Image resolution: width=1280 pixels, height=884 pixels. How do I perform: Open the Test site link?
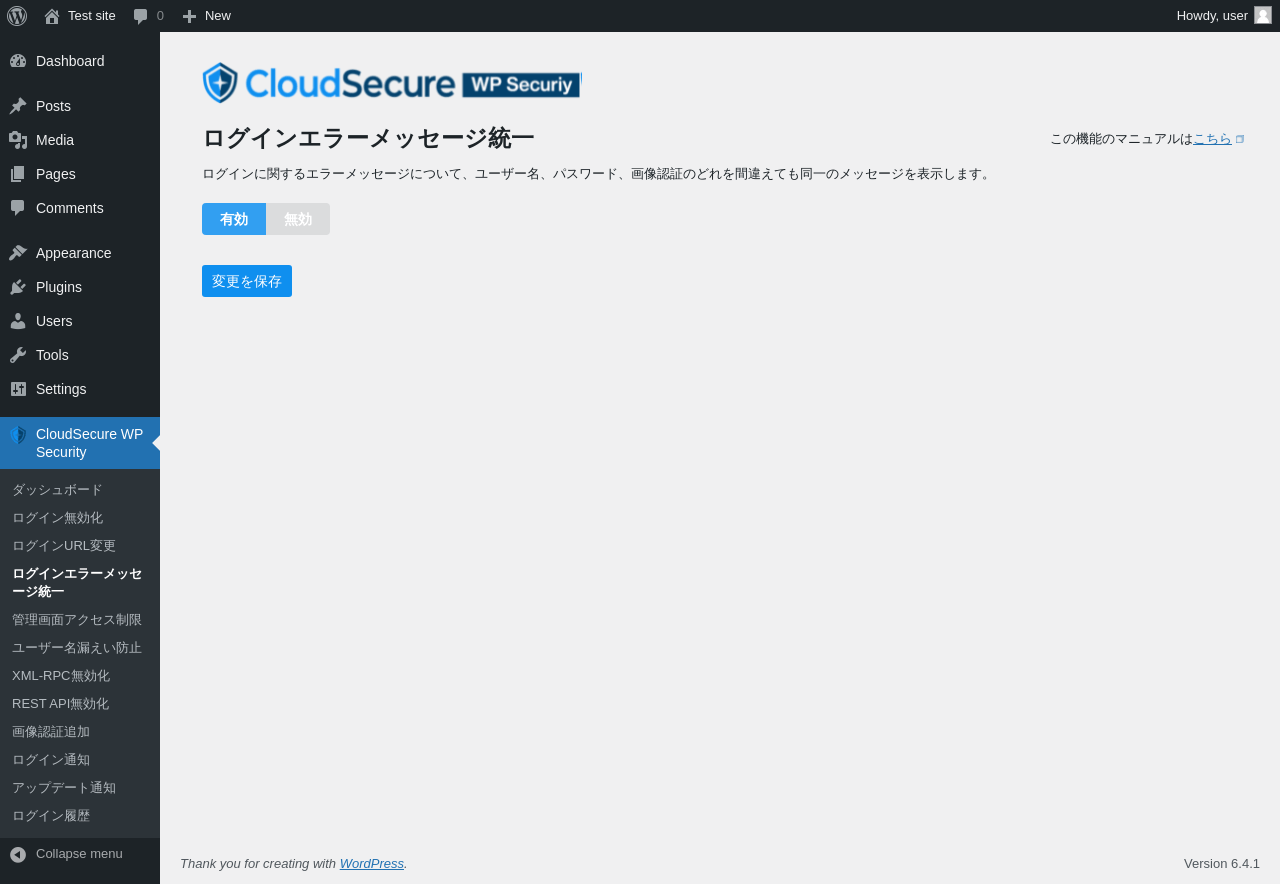coord(92,16)
